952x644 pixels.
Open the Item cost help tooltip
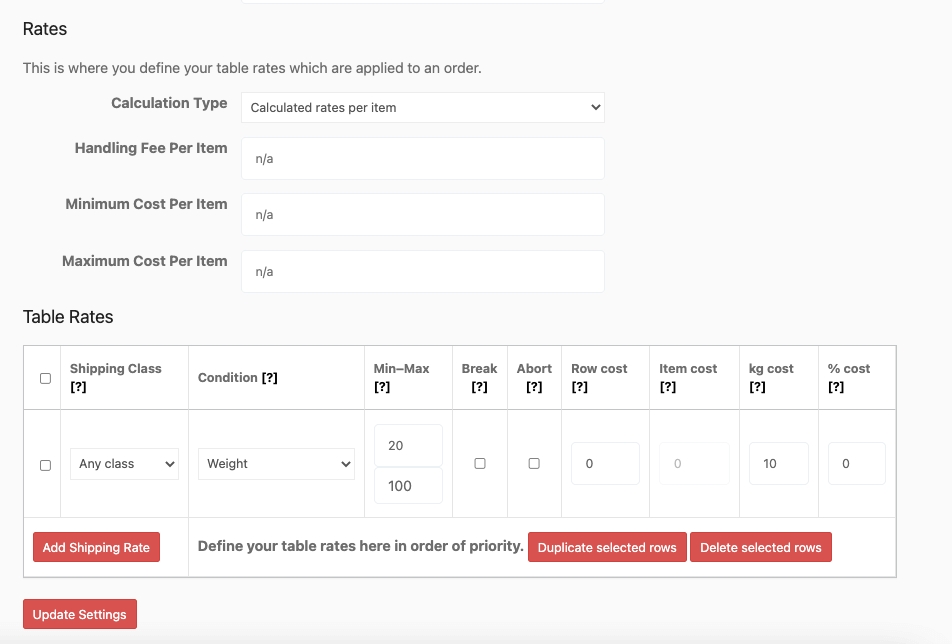coord(667,385)
